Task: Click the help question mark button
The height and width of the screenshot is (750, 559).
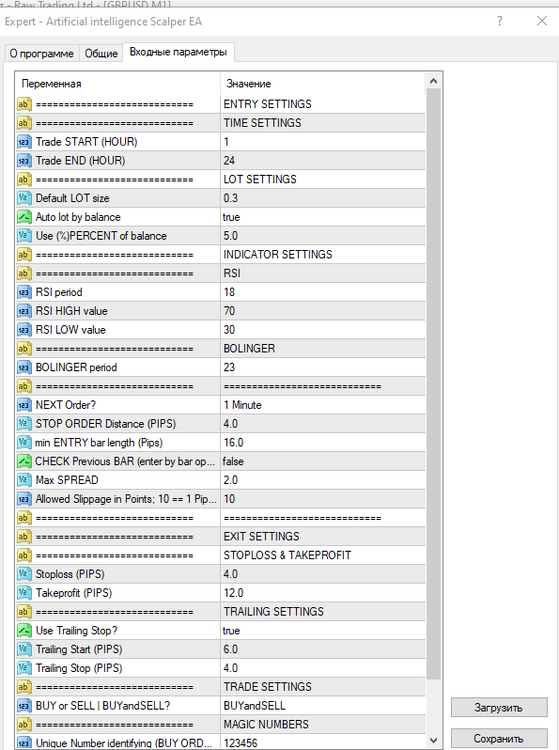Action: [500, 21]
